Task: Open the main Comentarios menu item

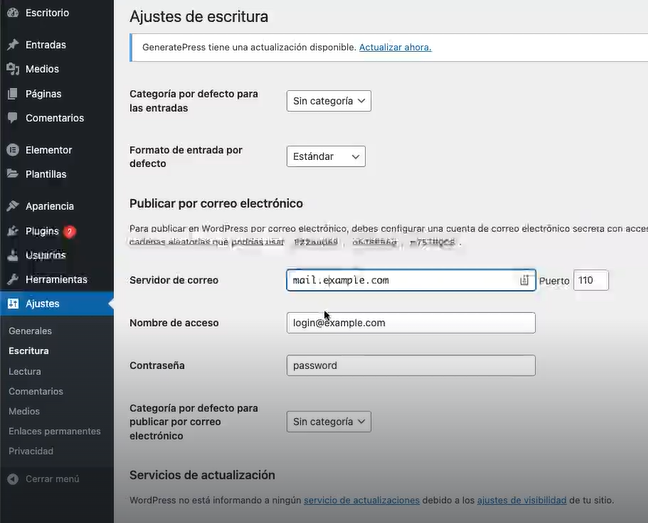Action: pos(57,118)
